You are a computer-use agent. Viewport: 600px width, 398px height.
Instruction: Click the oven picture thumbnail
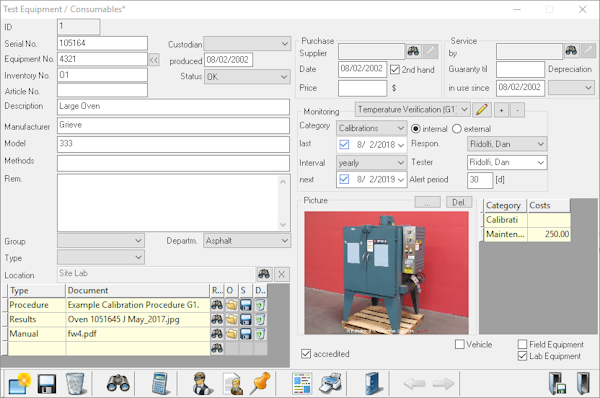click(386, 273)
